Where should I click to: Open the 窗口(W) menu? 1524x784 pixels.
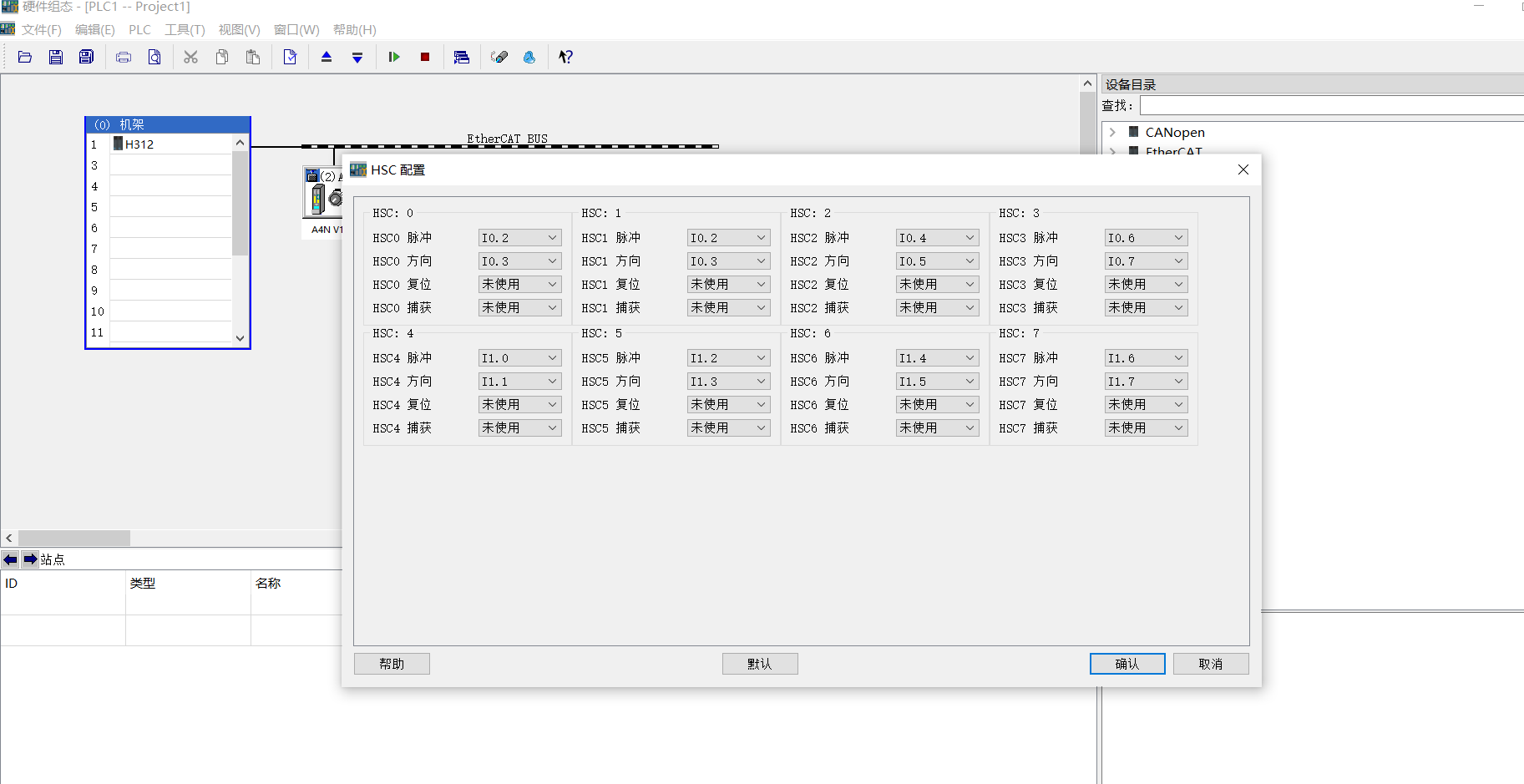click(296, 29)
